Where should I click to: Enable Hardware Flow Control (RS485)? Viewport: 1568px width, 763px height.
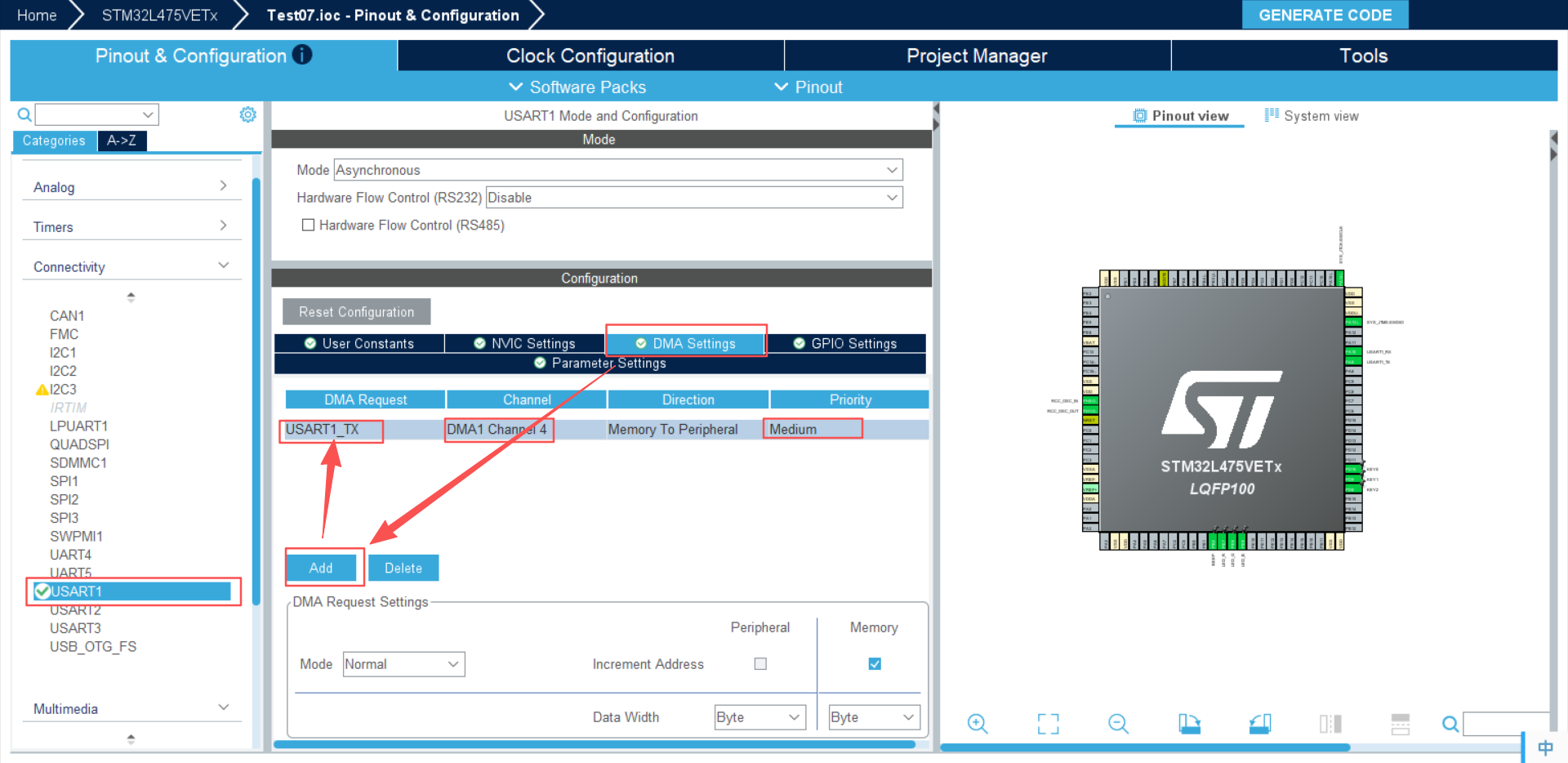coord(308,225)
